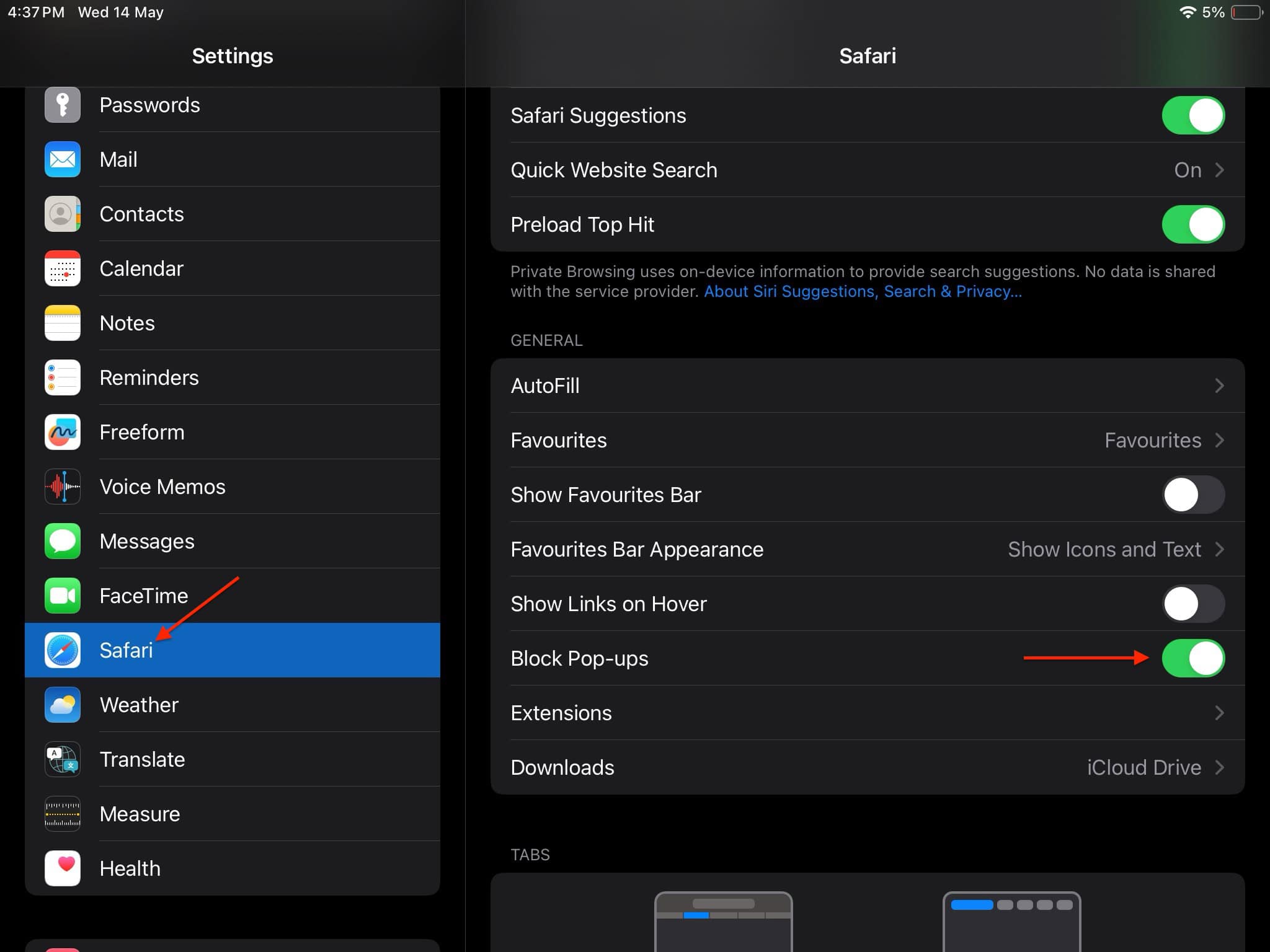
Task: Open Mail settings via the Mail icon
Action: click(62, 159)
